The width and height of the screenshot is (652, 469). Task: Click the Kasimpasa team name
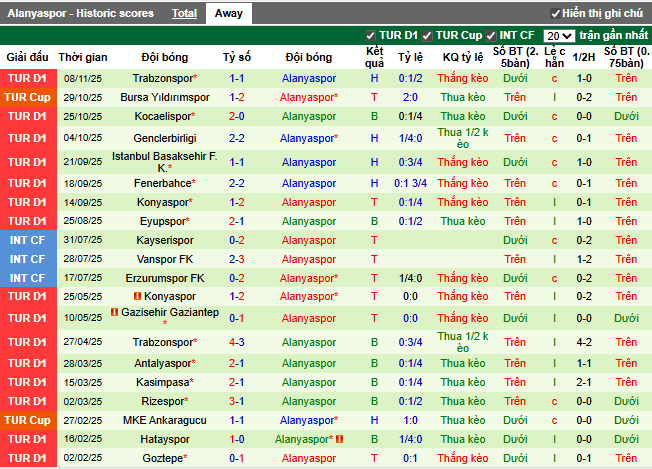(x=165, y=382)
